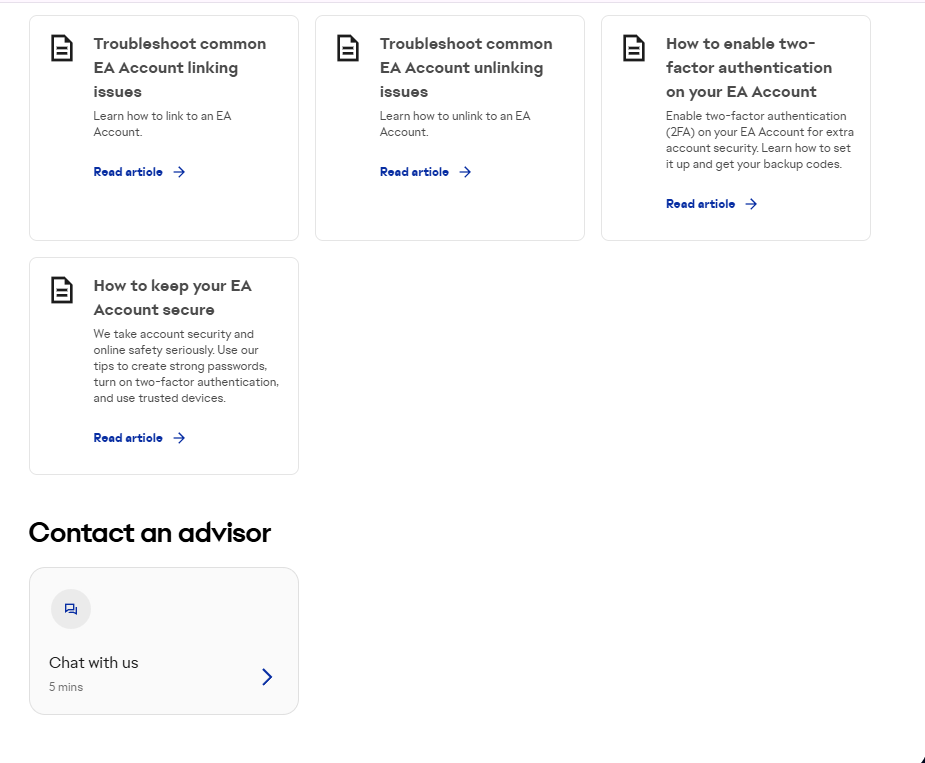
Task: Click the document icon beside linking issues article
Action: pos(62,48)
